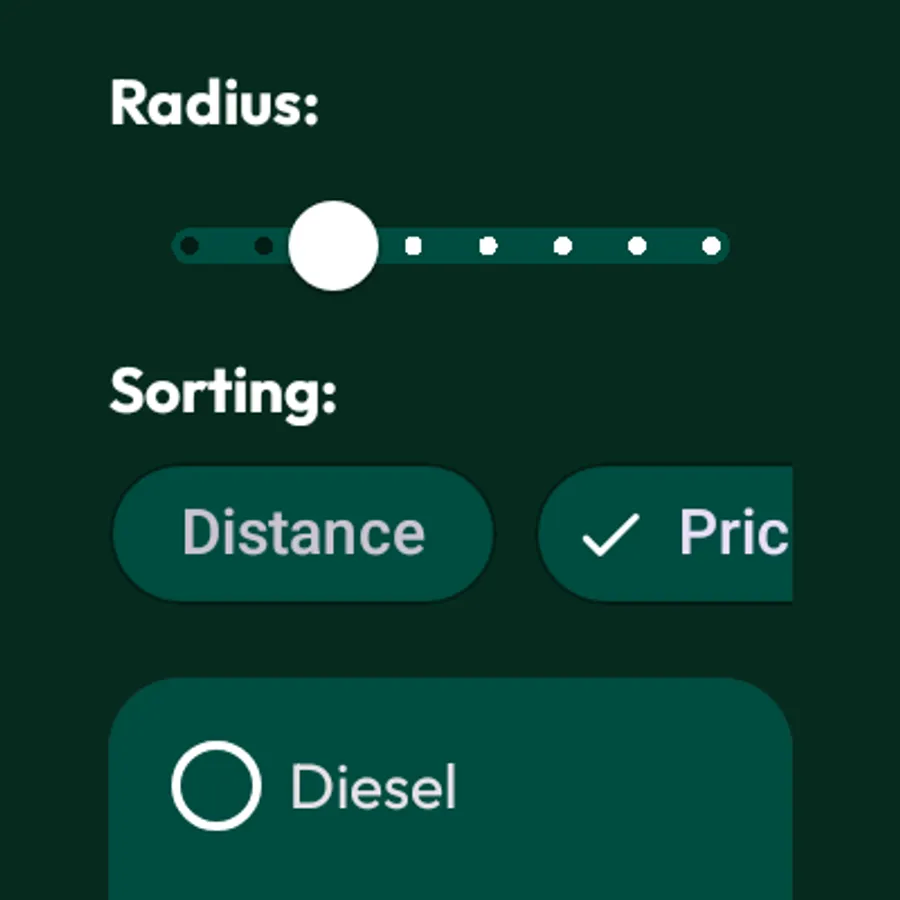The width and height of the screenshot is (900, 900).
Task: Select the seventh stop of the Radius slider
Action: tap(637, 246)
